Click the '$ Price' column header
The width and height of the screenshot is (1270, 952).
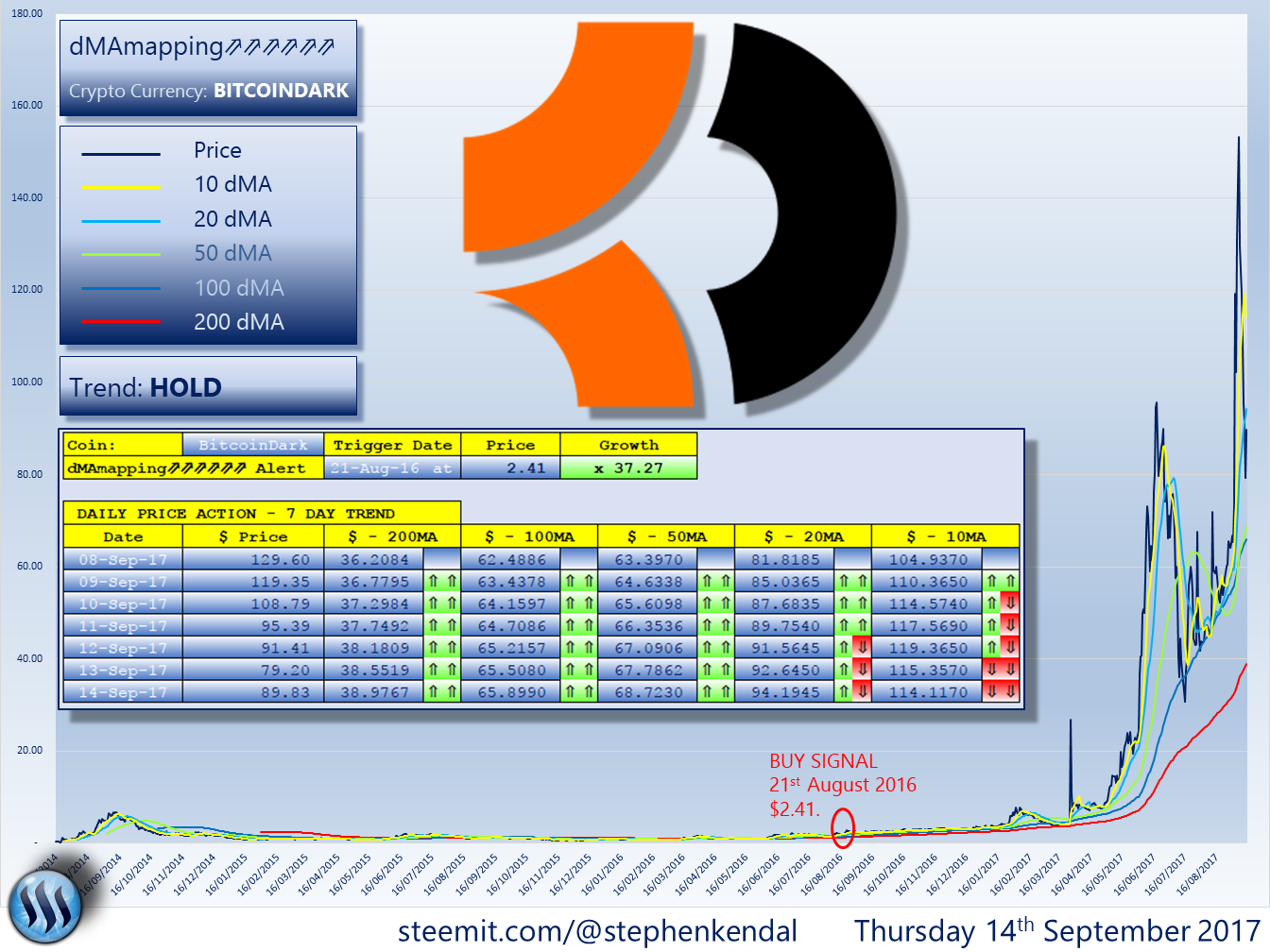pyautogui.click(x=253, y=536)
